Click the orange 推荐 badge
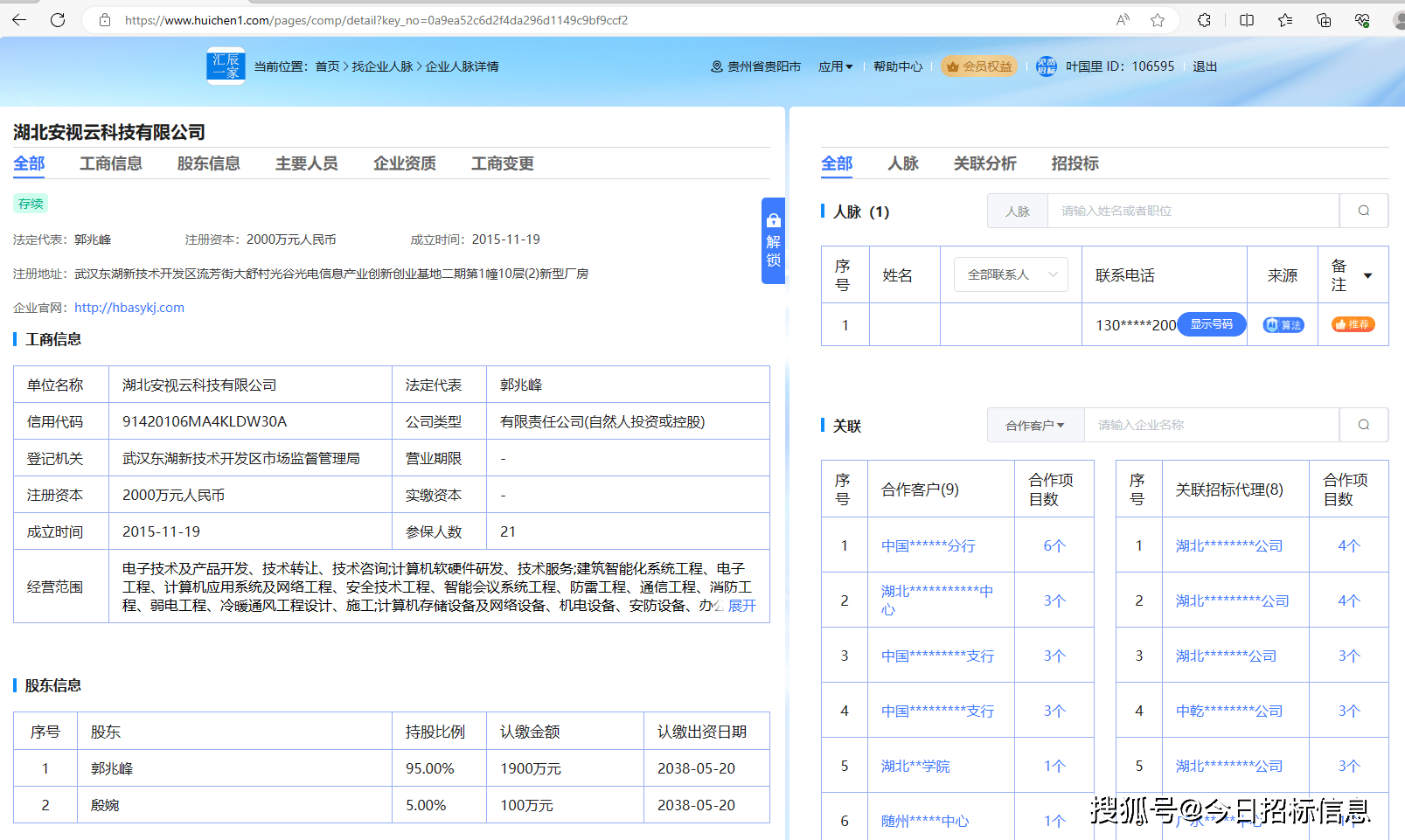 1353,324
